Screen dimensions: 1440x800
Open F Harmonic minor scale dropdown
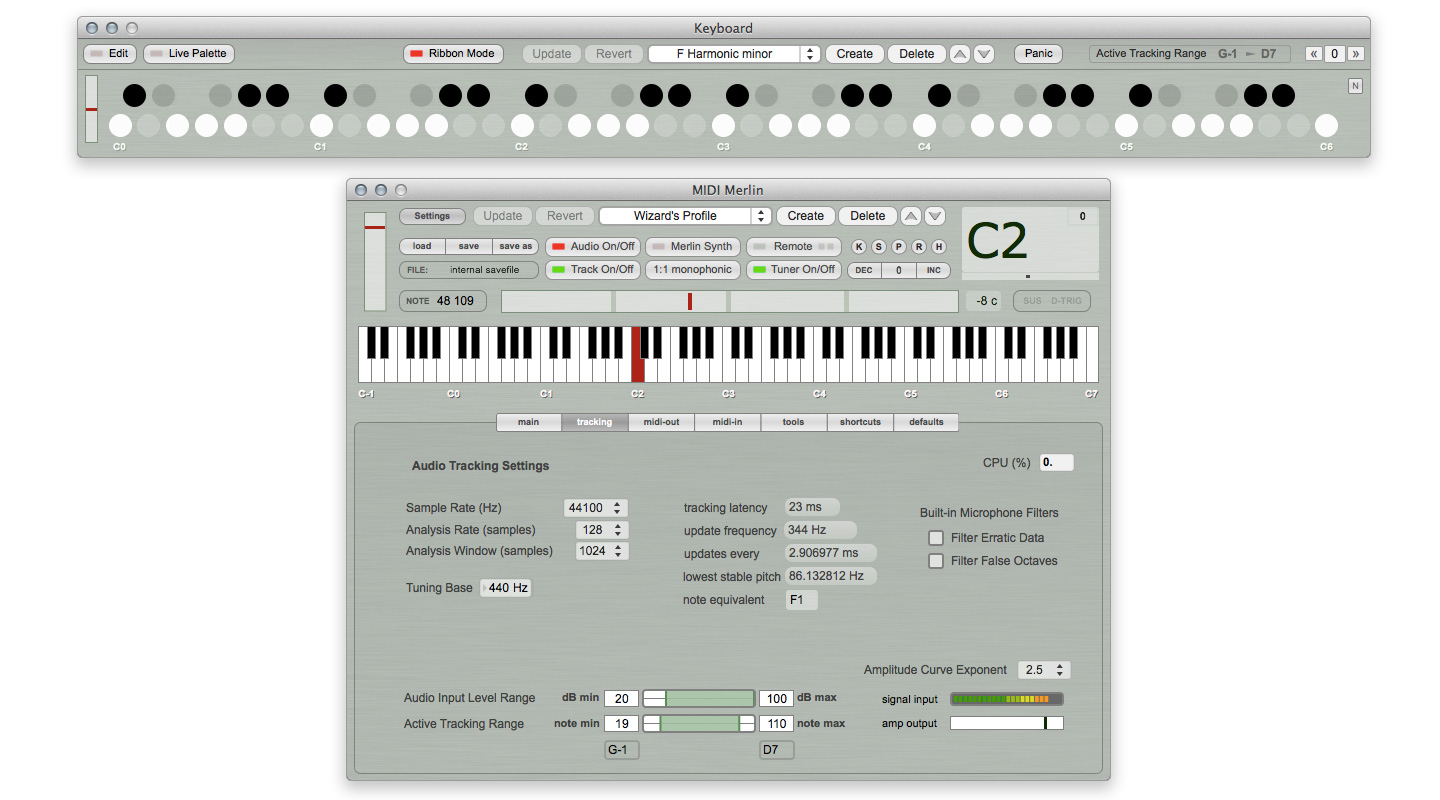tap(734, 54)
